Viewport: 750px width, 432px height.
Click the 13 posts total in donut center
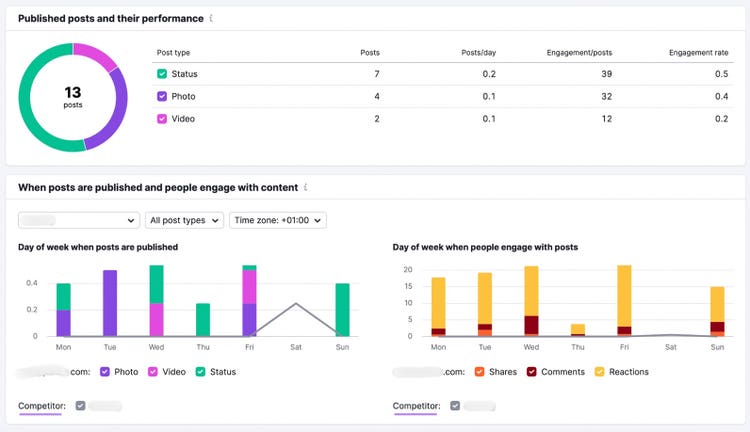tap(73, 97)
